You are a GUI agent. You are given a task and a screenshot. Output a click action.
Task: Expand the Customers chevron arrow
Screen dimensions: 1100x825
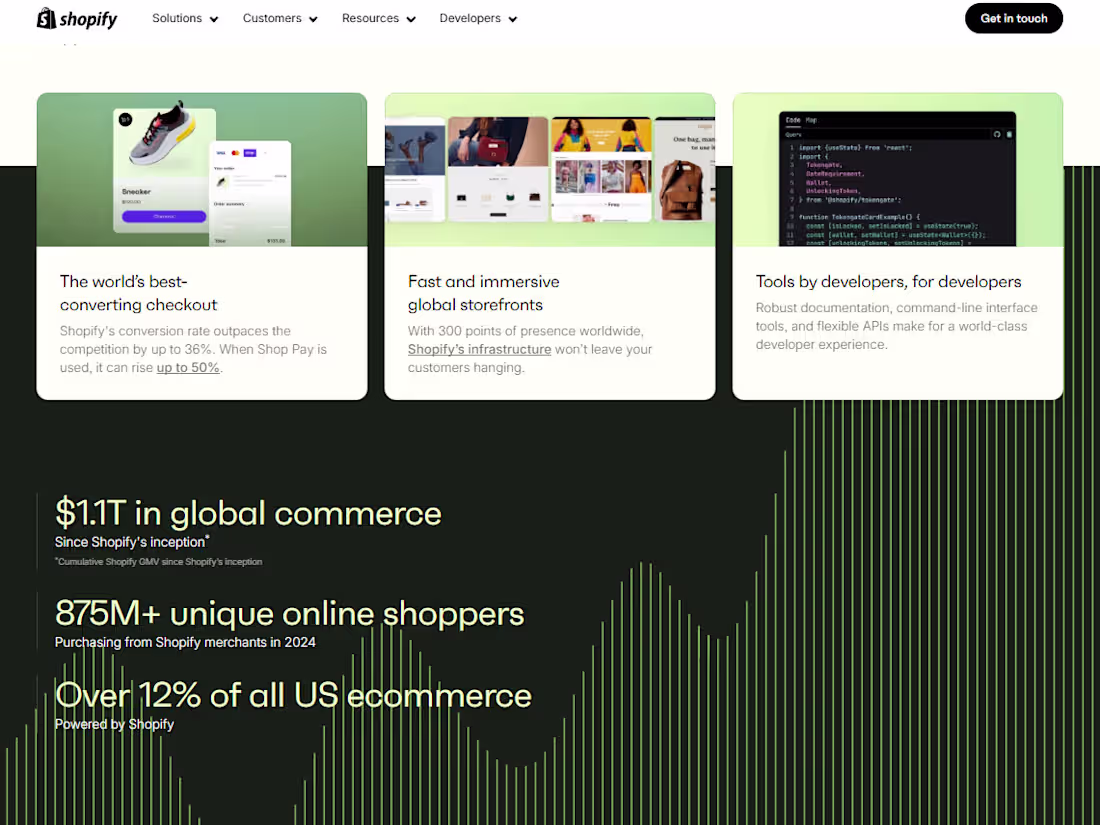pyautogui.click(x=313, y=19)
